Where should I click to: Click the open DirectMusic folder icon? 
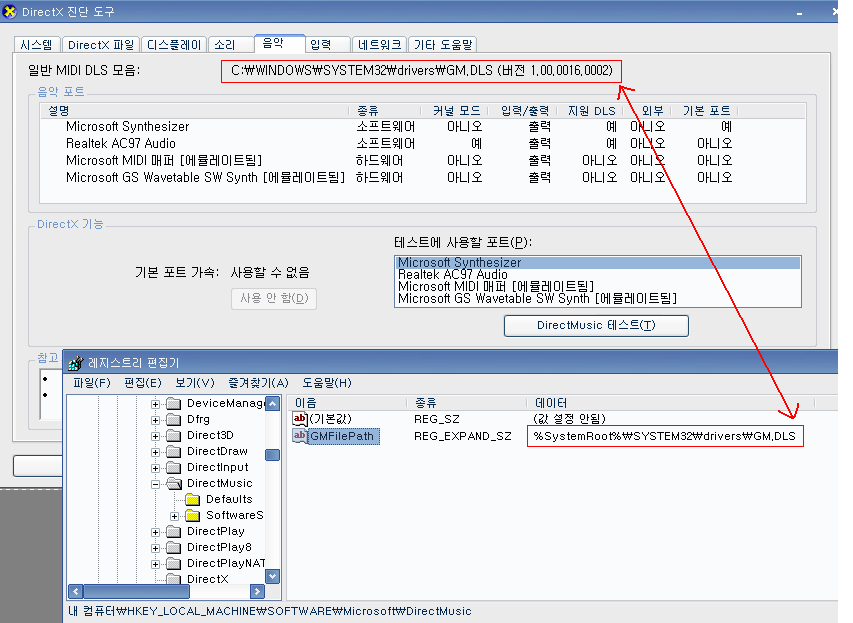pyautogui.click(x=174, y=483)
